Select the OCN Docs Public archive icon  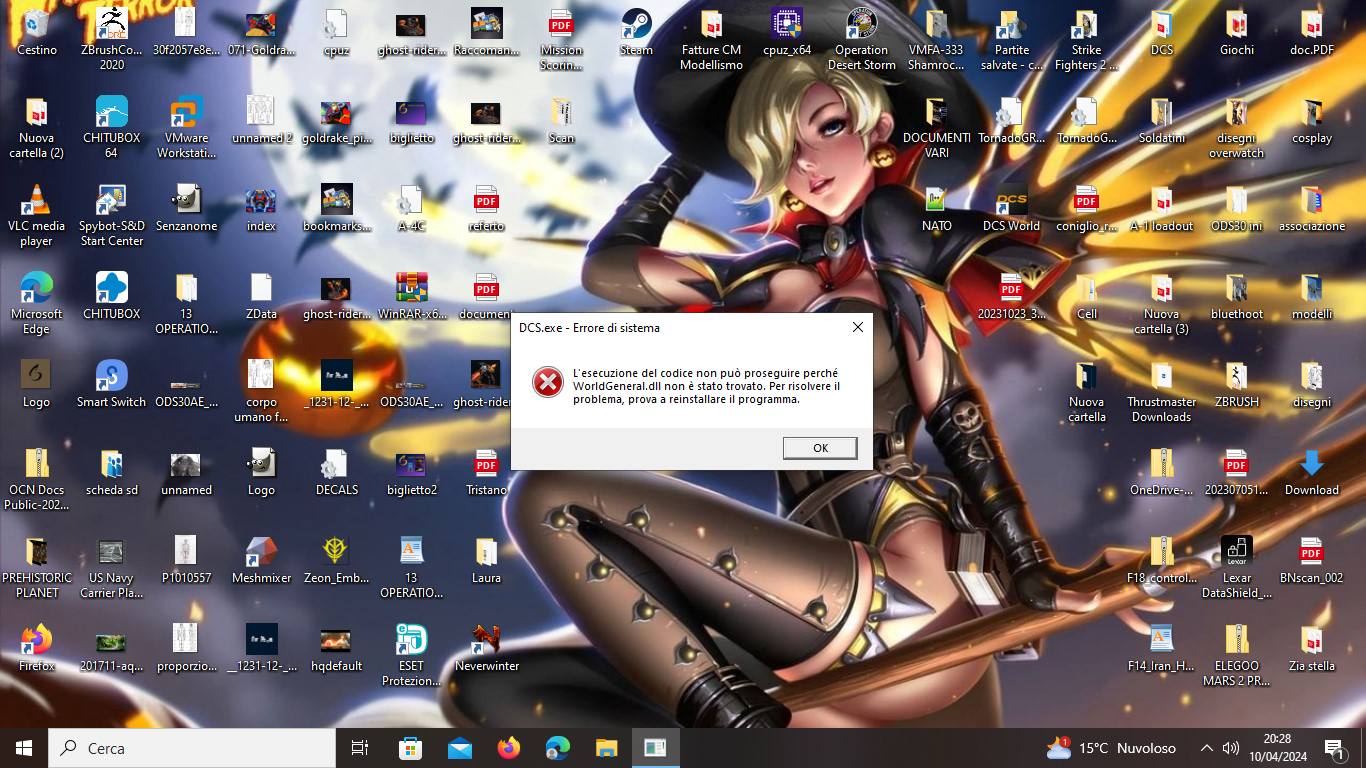(37, 478)
